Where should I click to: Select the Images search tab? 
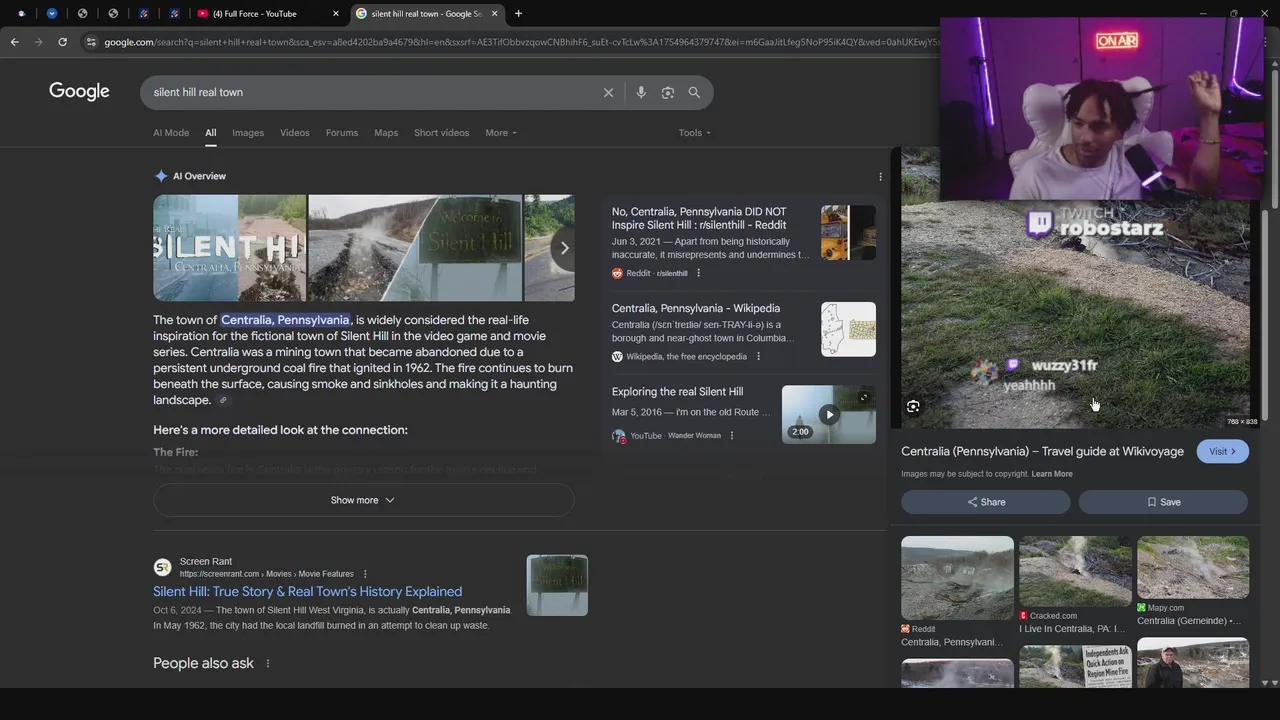tap(248, 133)
